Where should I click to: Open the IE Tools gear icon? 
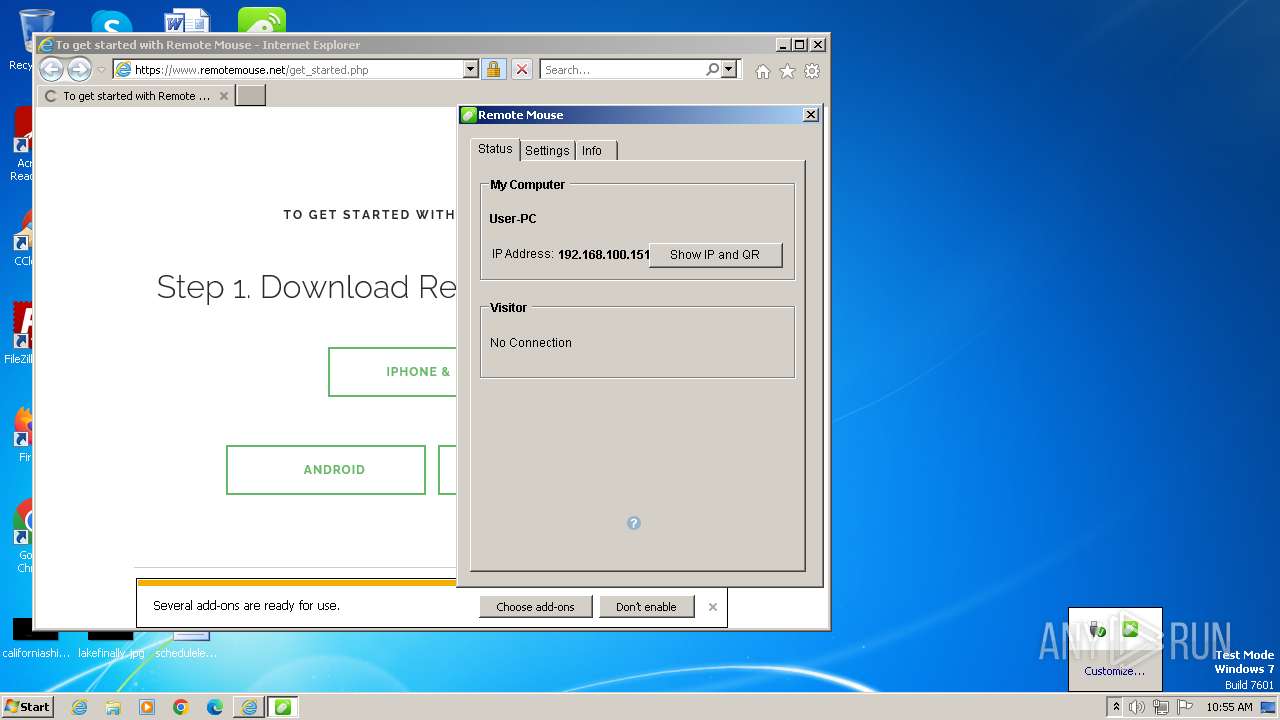coord(812,71)
